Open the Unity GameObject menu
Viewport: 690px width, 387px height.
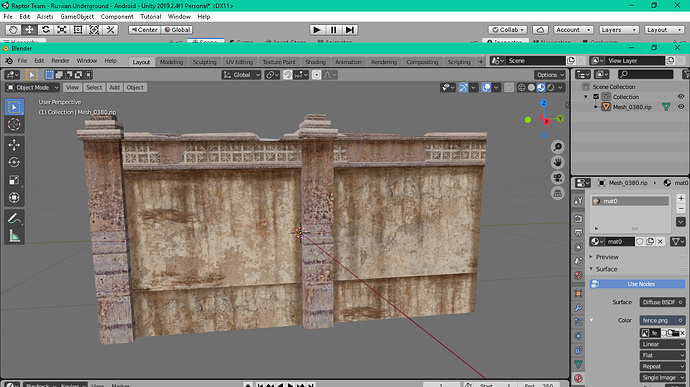(77, 17)
